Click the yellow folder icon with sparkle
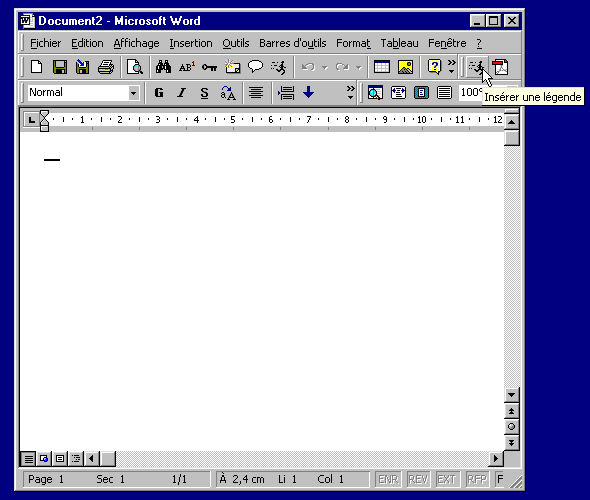This screenshot has width=590, height=500. pos(232,67)
